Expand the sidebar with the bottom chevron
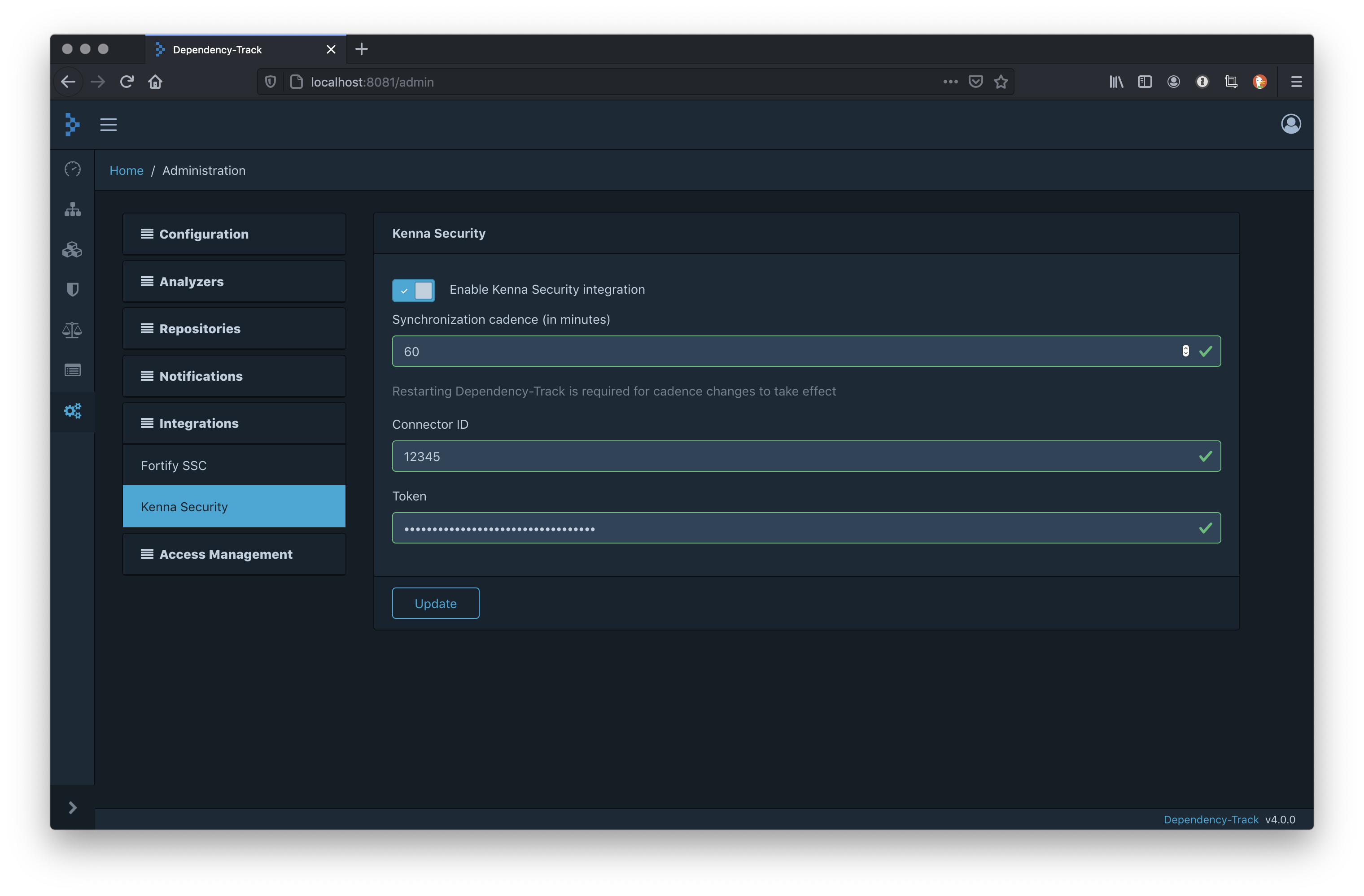 72,807
